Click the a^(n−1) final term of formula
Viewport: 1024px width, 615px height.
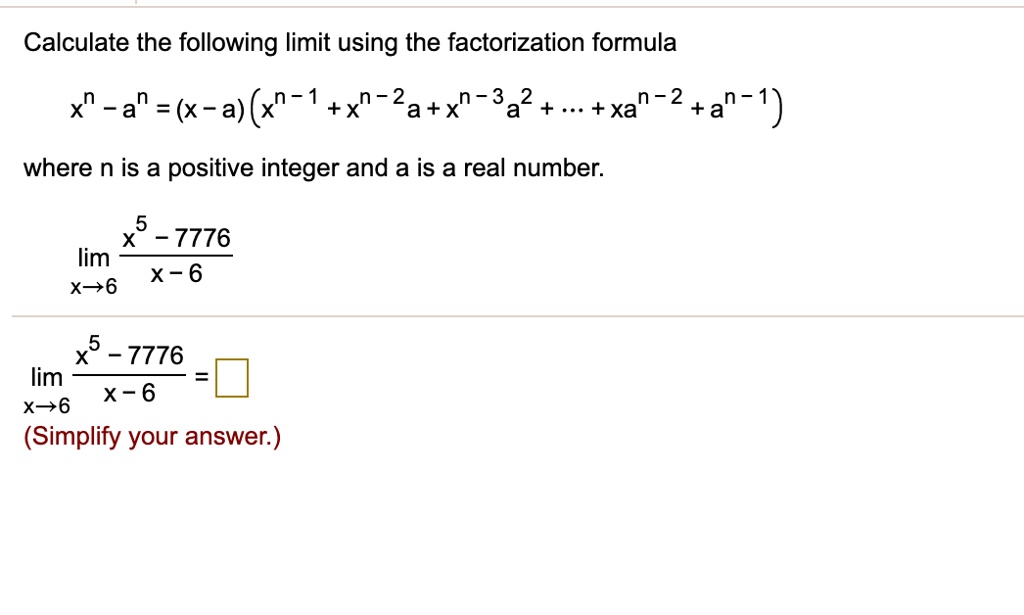741,104
